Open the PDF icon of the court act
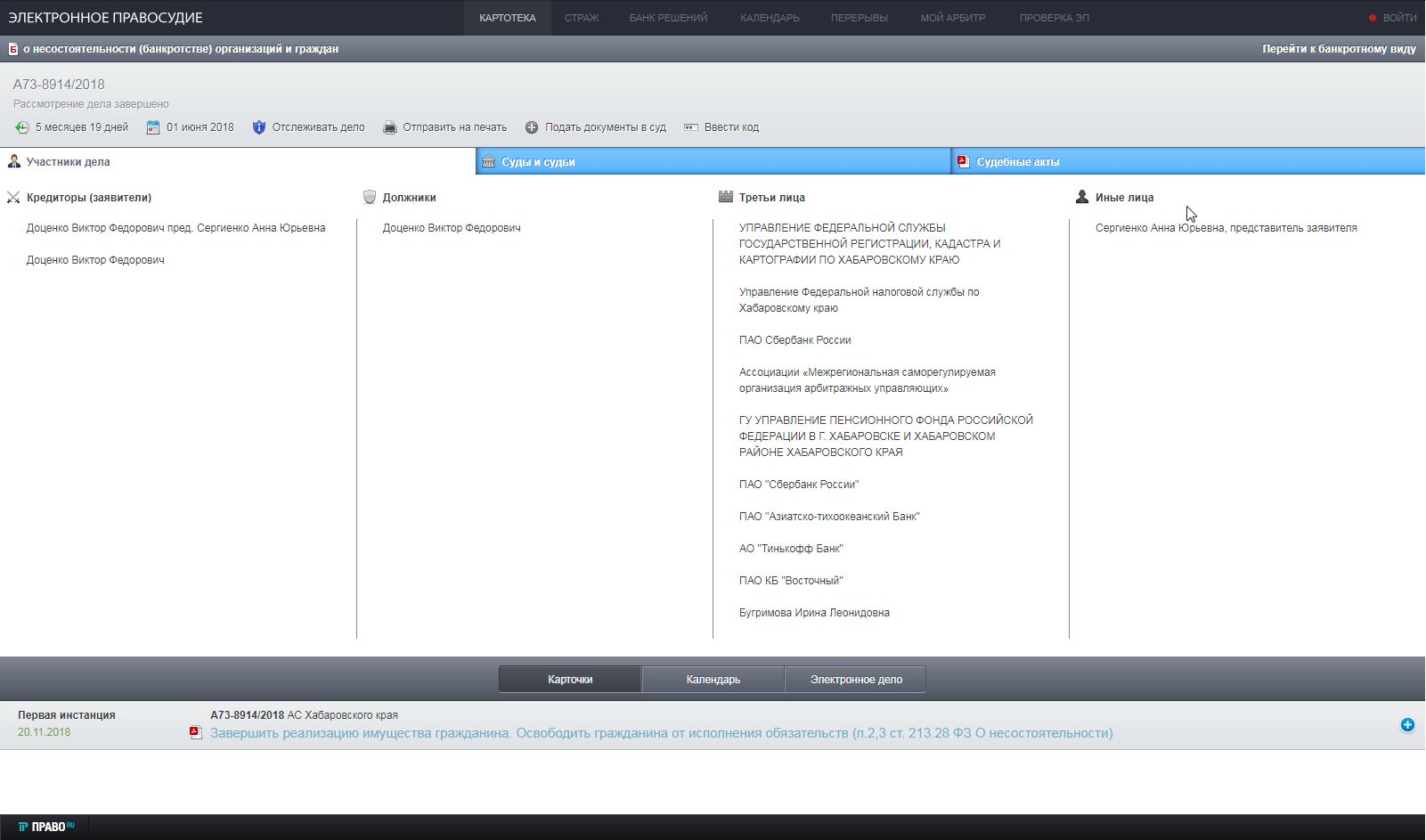Screen dimensions: 1426x840 [x=196, y=733]
